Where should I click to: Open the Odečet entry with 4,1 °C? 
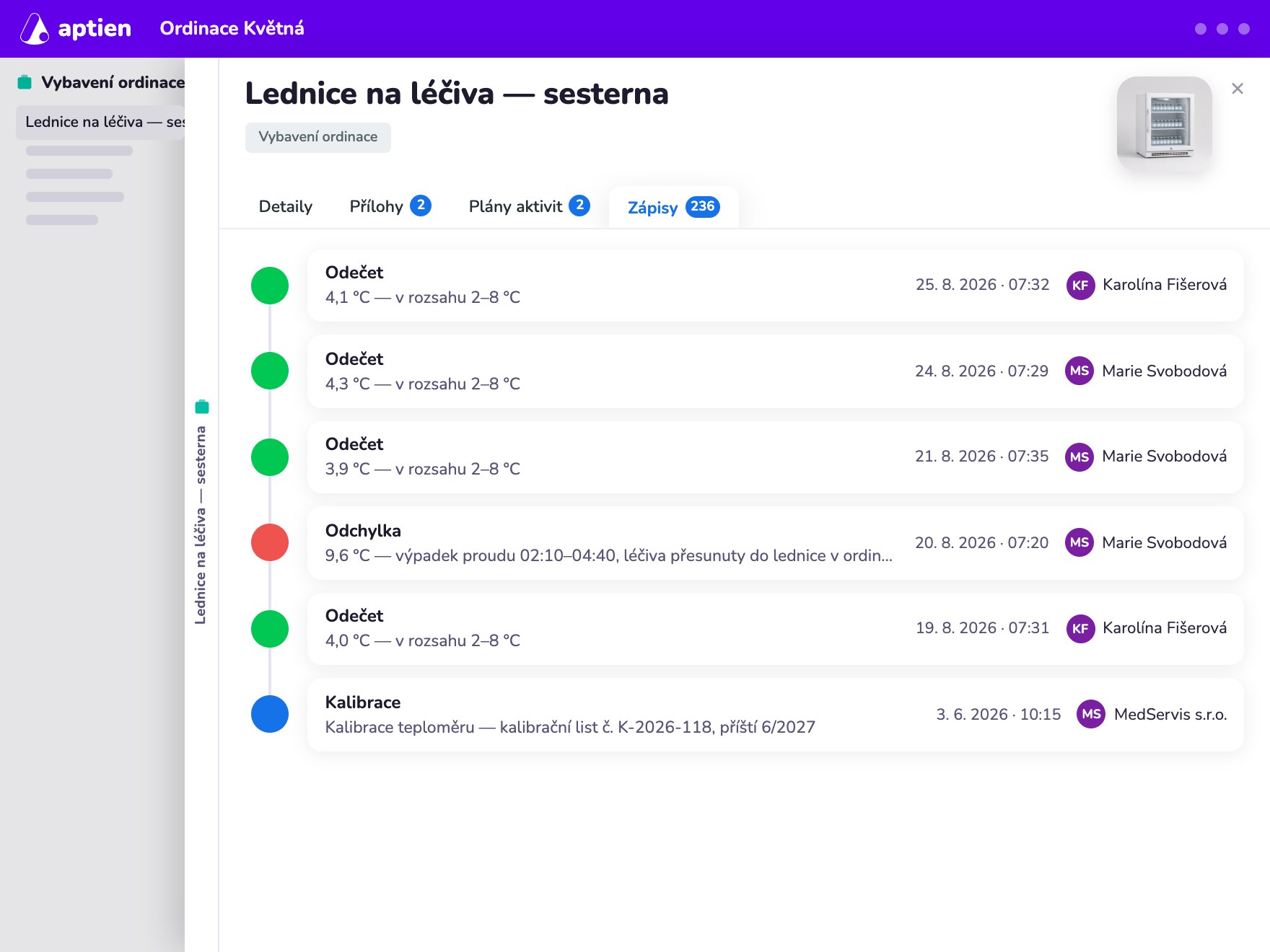click(775, 286)
